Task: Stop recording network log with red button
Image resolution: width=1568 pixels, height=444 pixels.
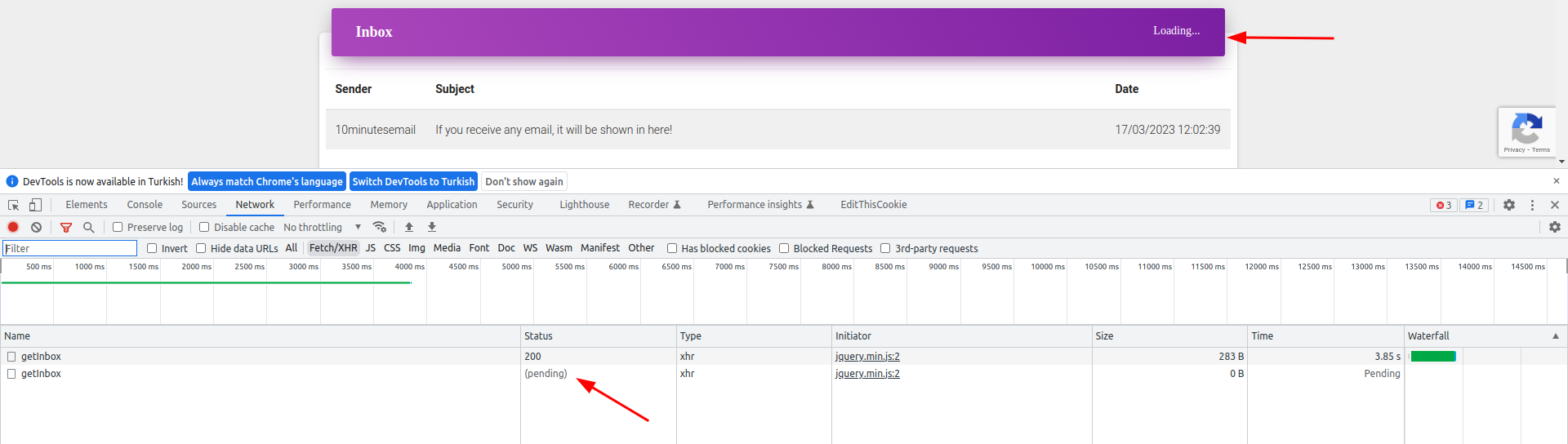Action: [13, 227]
